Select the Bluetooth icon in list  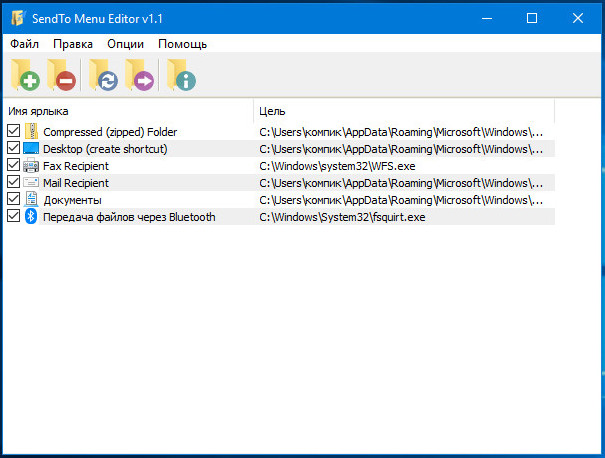click(x=31, y=216)
